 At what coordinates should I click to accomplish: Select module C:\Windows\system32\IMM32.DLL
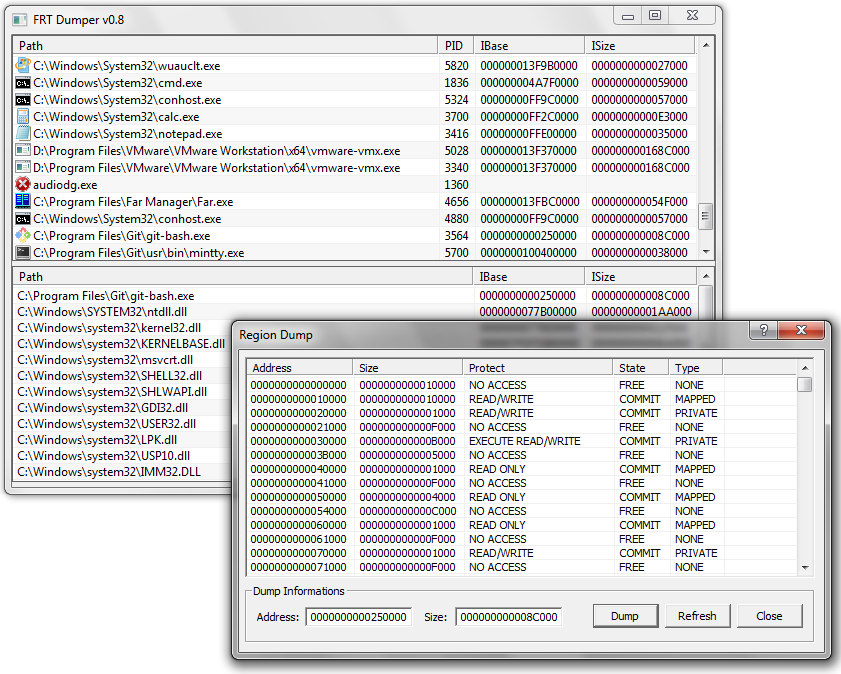(109, 472)
